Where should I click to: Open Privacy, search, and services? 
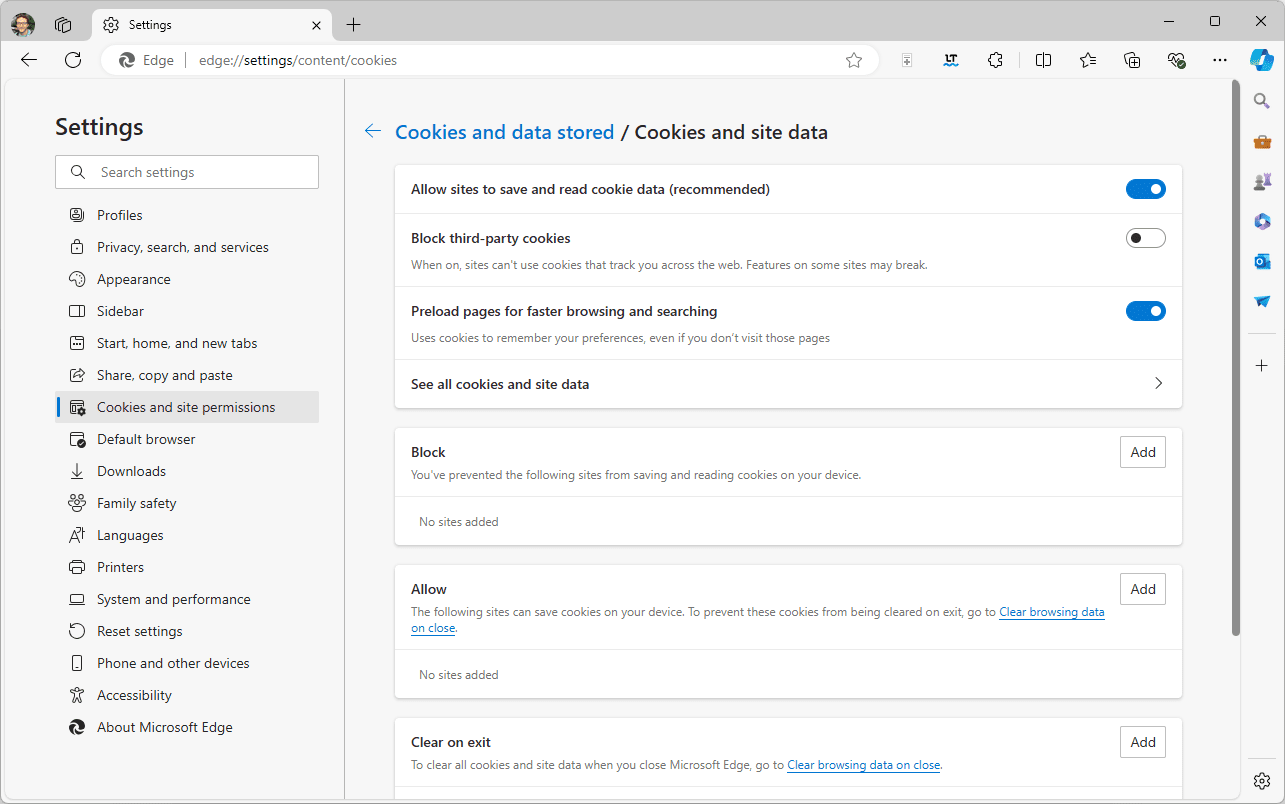pyautogui.click(x=187, y=247)
